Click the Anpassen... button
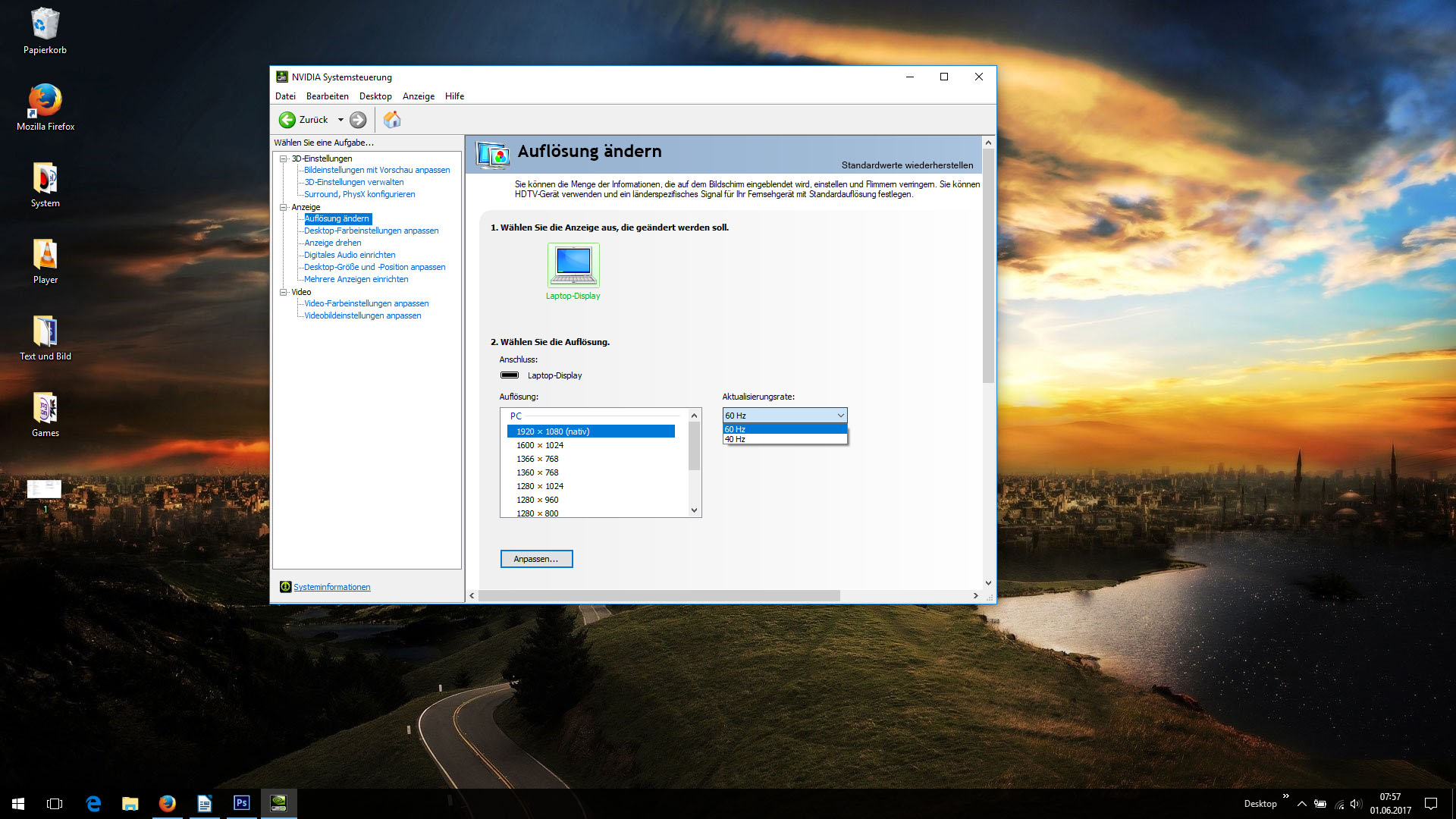Viewport: 1456px width, 819px height. [536, 559]
